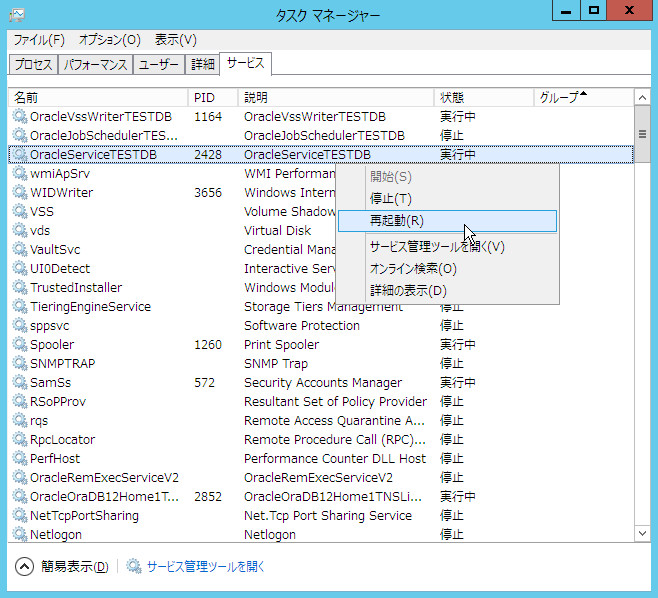Screen dimensions: 658x598
Task: Click the gear icon beside VaultSvc
Action: 20,249
